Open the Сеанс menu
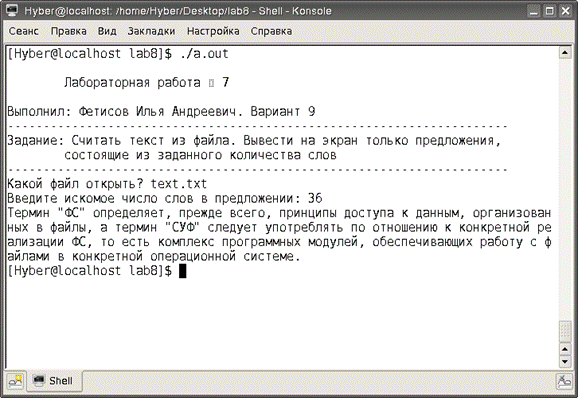This screenshot has height=398, width=578. (x=24, y=31)
